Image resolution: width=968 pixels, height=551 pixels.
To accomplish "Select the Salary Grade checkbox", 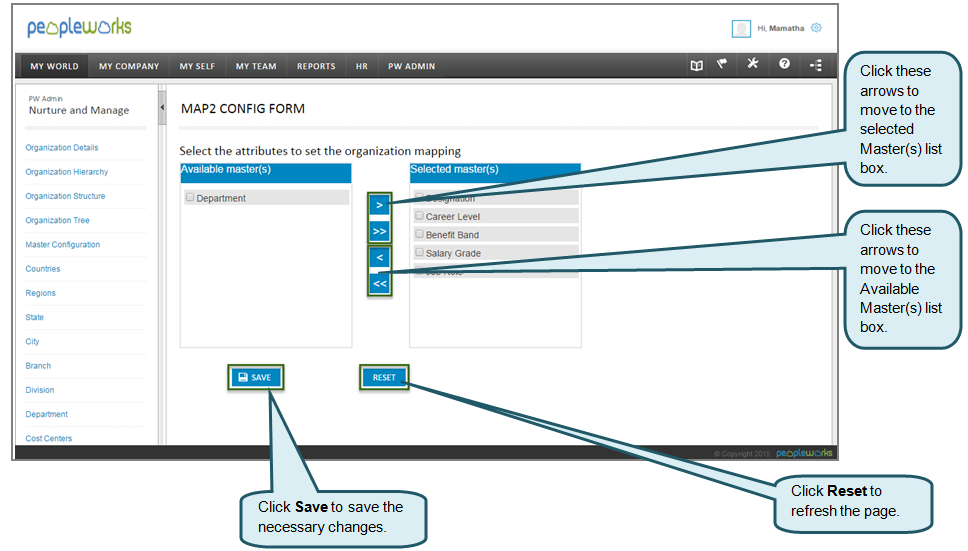I will tap(420, 253).
